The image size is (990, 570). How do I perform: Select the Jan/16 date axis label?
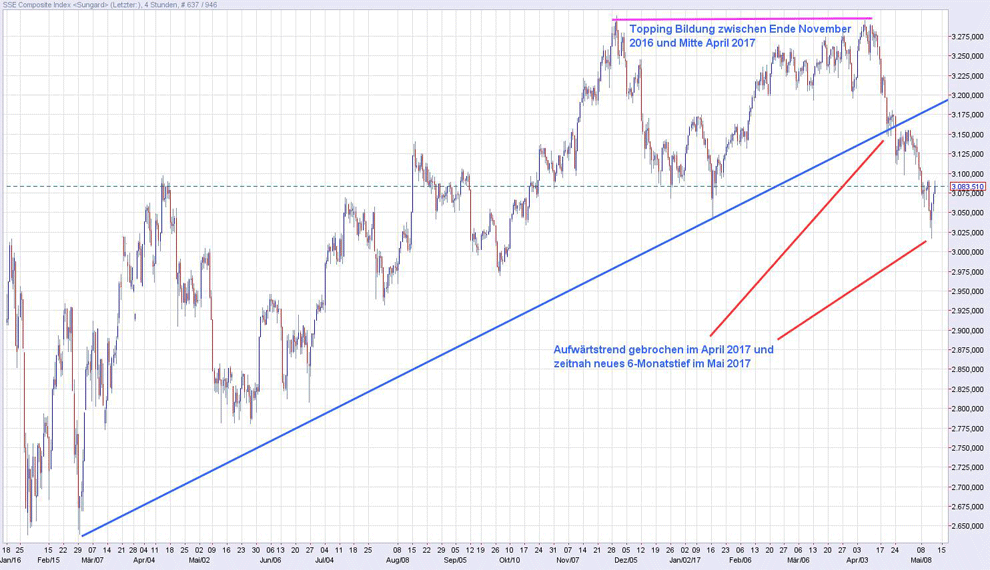point(13,561)
